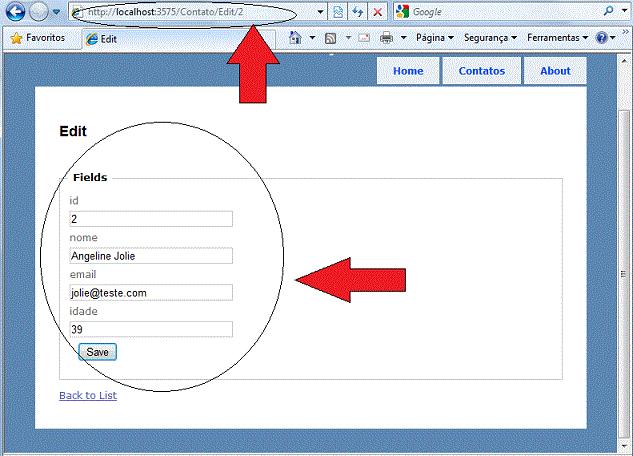Open search provider dropdown arrow
Image resolution: width=633 pixels, height=456 pixels.
[625, 11]
